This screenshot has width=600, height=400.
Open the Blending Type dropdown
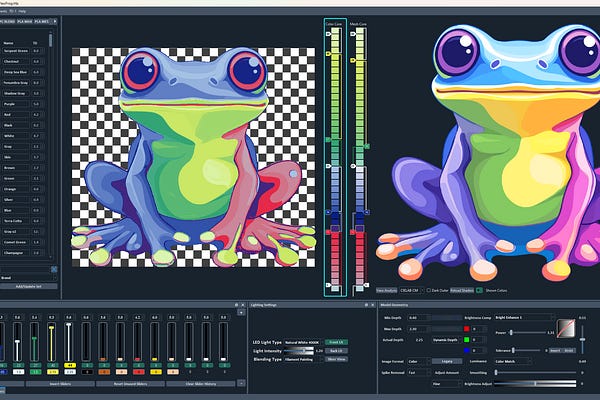pyautogui.click(x=303, y=359)
